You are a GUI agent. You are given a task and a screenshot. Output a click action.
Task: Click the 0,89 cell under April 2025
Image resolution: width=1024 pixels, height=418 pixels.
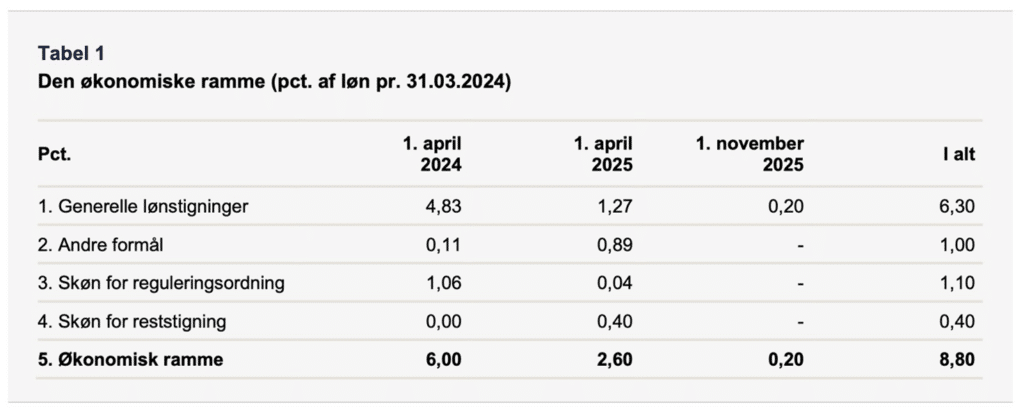pos(616,245)
